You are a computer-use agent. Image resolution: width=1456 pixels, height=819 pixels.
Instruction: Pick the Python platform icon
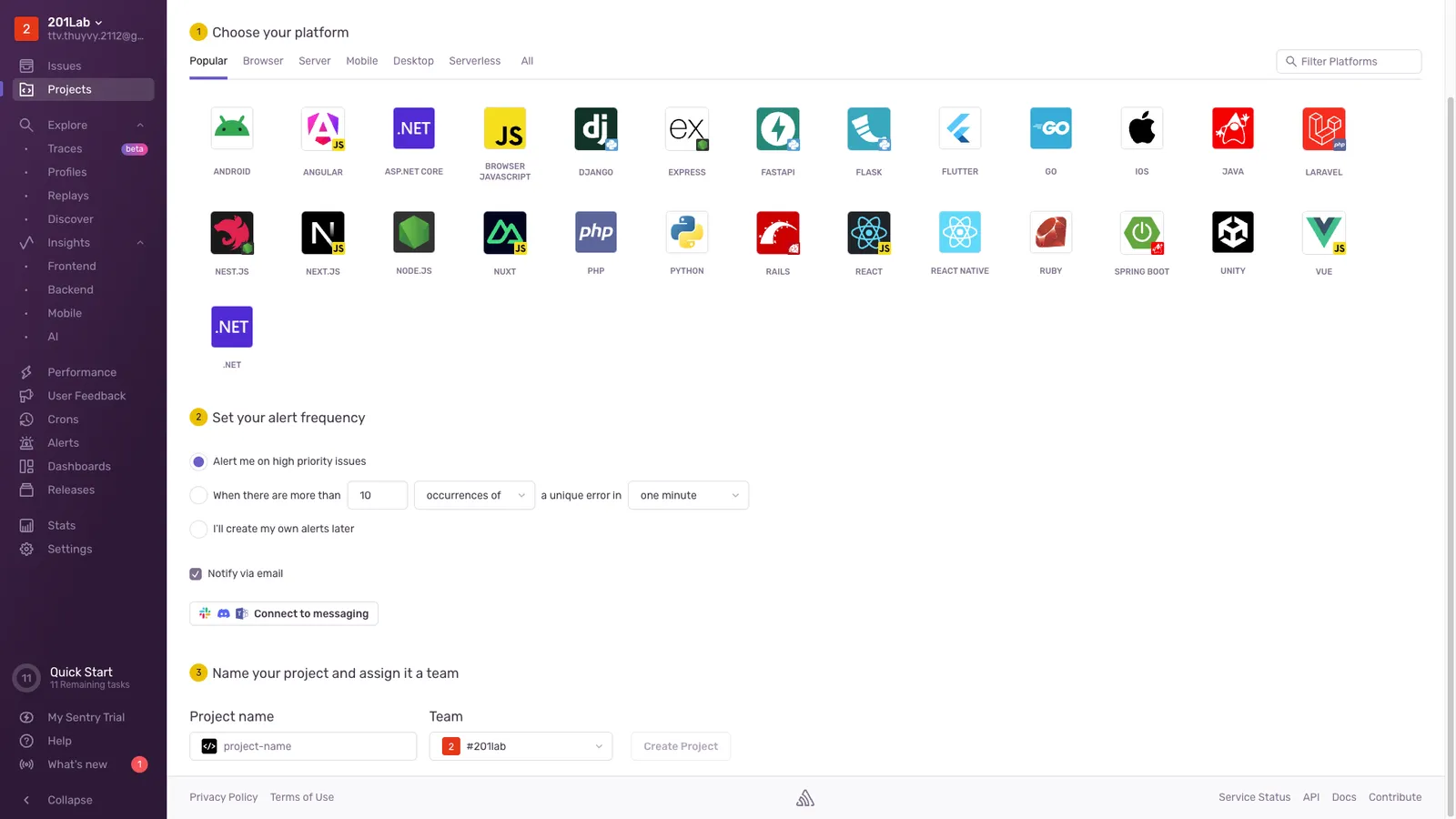(687, 232)
